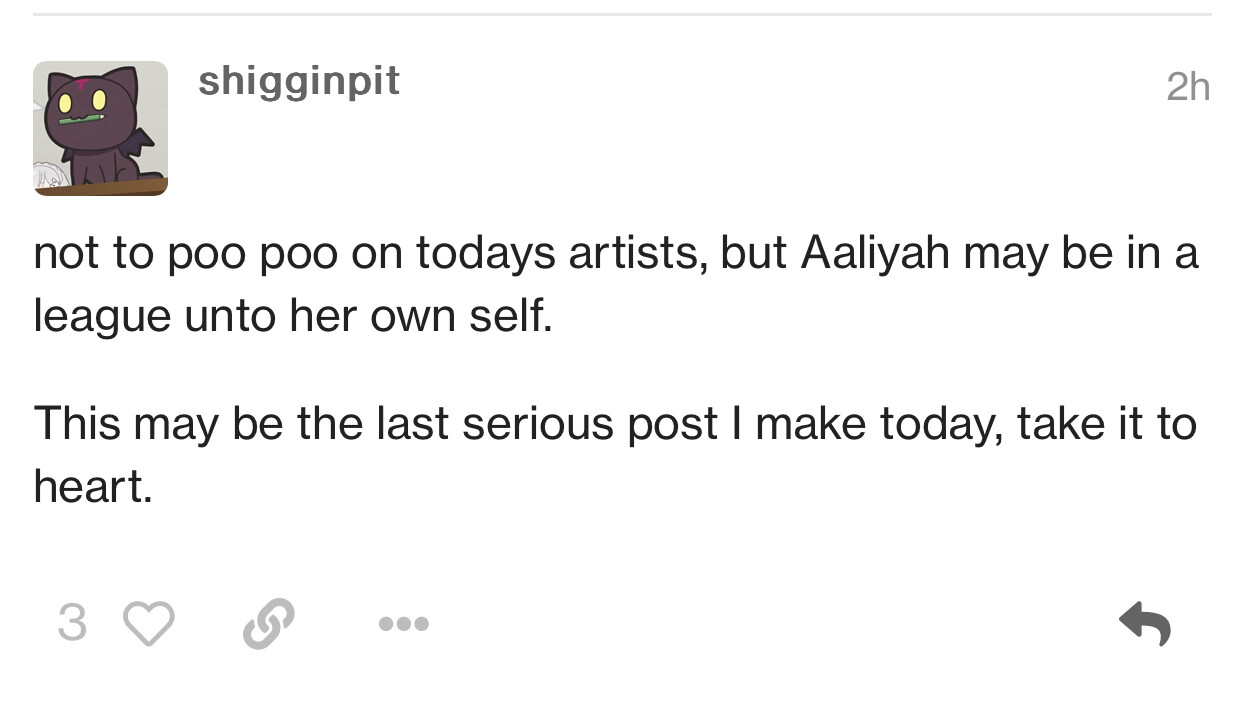
Task: Reply to shigginpit's post using the arrow
Action: [1145, 623]
